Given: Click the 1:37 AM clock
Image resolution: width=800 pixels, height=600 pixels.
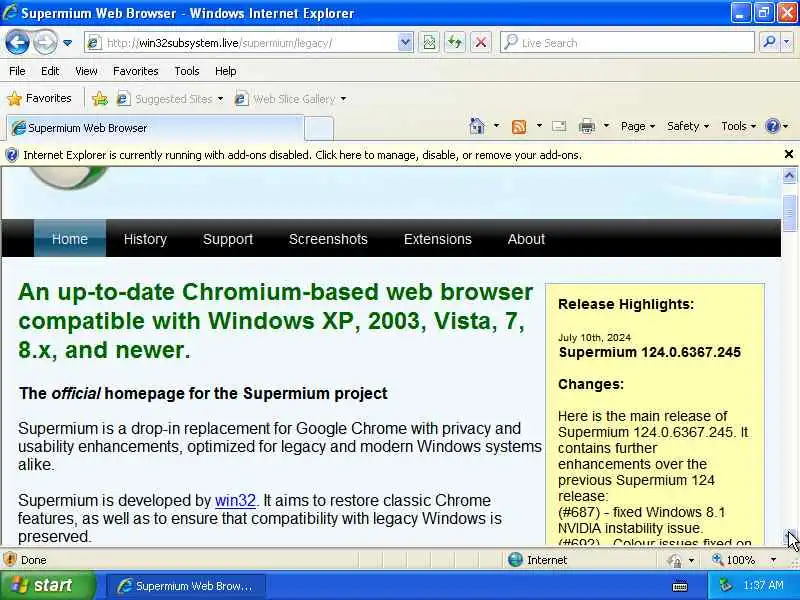Looking at the screenshot, I should point(763,586).
